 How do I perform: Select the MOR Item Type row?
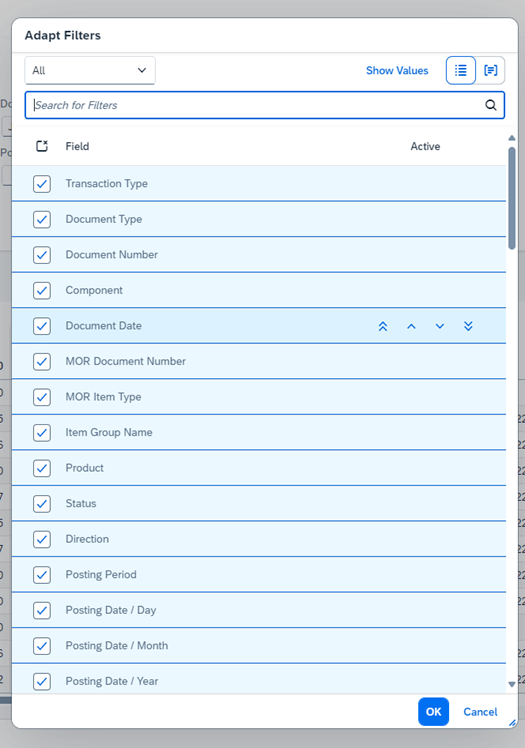coord(258,397)
